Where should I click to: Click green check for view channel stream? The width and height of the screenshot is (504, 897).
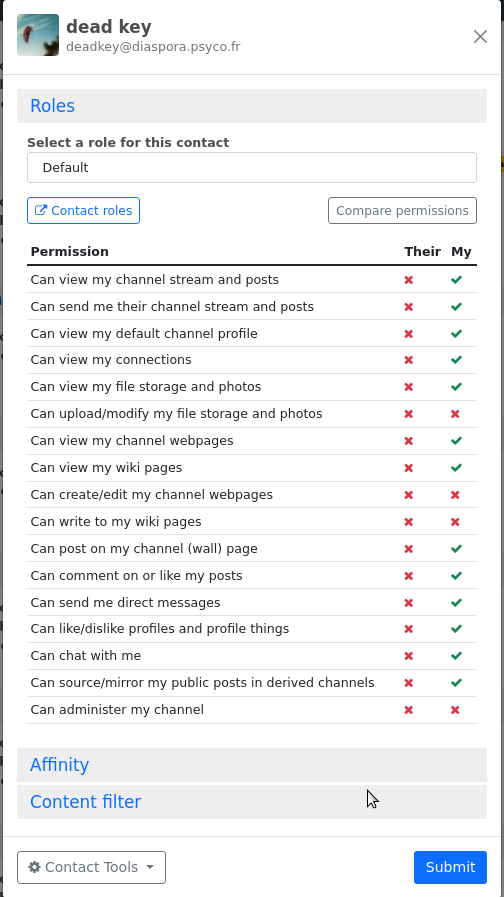tap(456, 280)
